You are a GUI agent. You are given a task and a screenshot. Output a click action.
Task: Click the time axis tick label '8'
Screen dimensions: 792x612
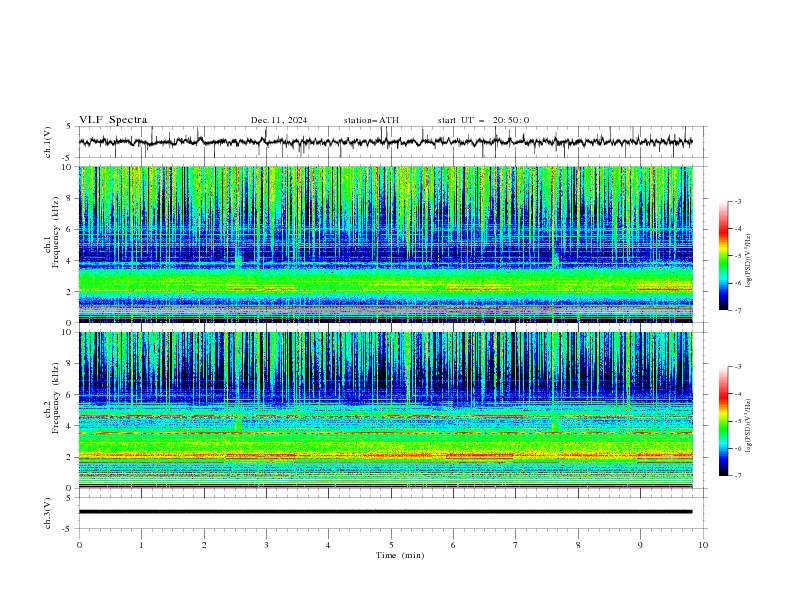point(578,545)
